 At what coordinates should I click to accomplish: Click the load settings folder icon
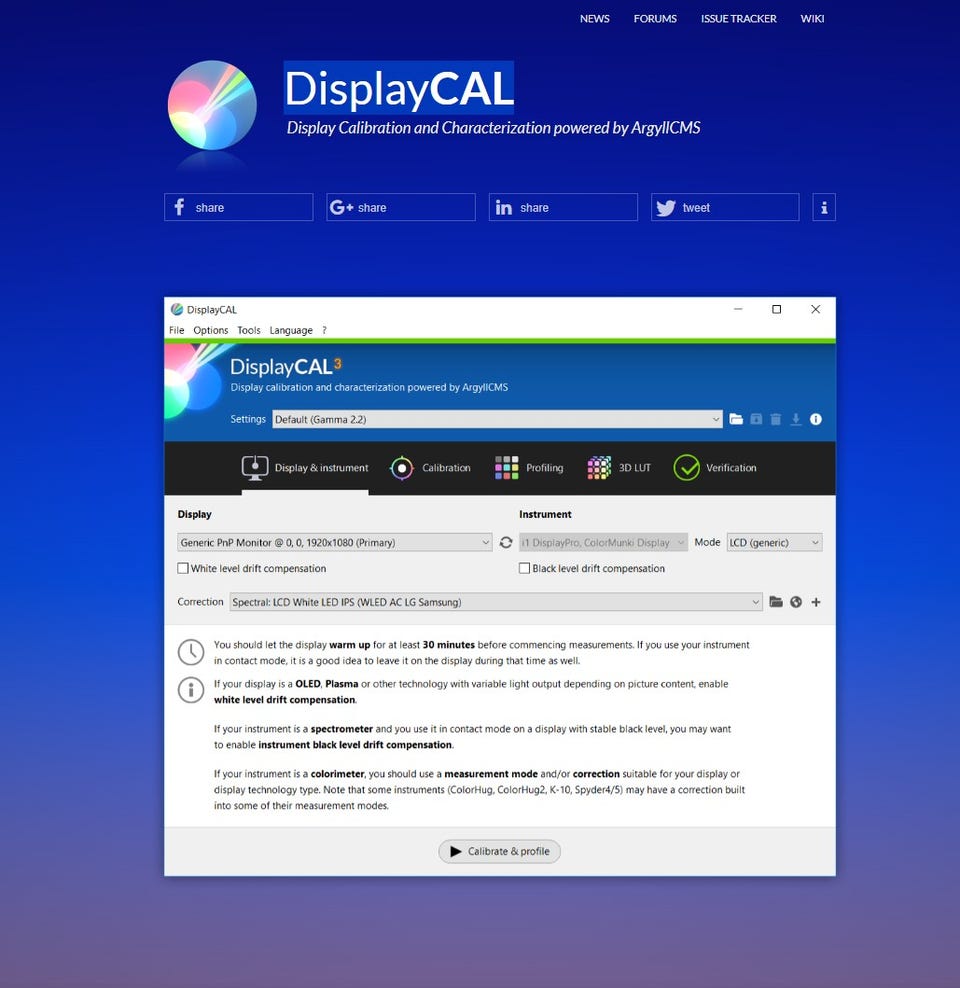[736, 420]
